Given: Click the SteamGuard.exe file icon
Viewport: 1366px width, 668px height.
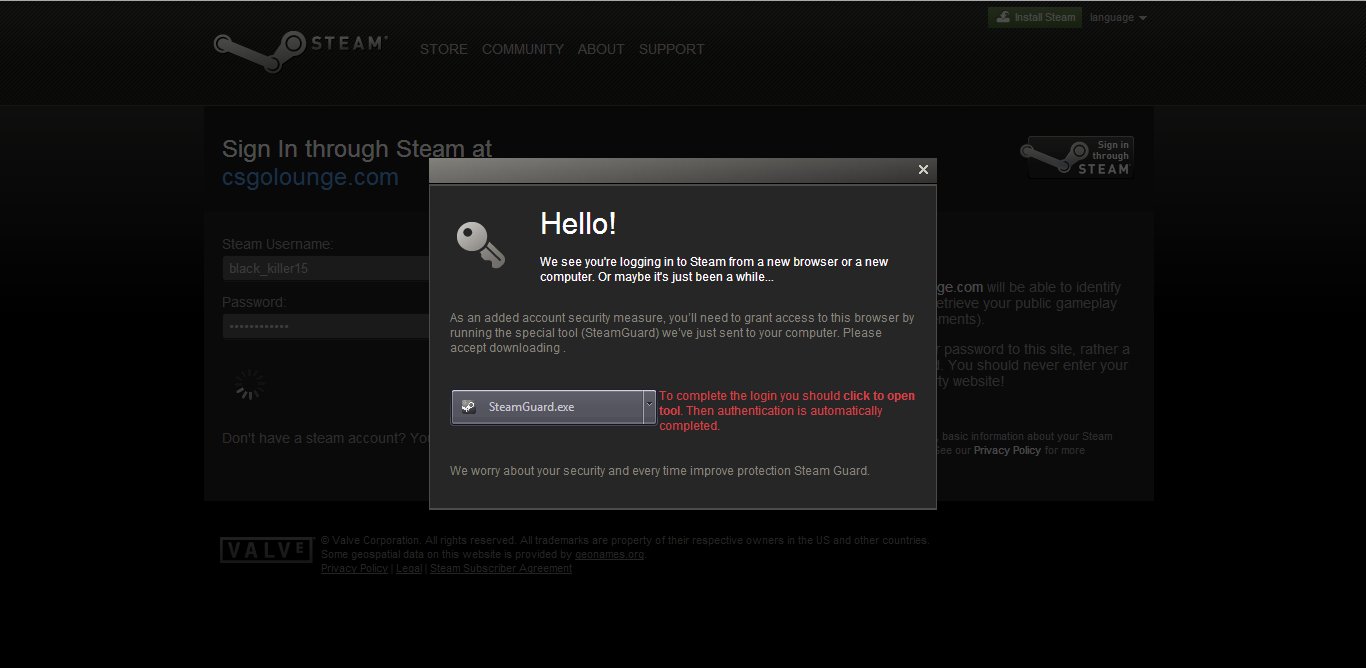Looking at the screenshot, I should point(468,407).
